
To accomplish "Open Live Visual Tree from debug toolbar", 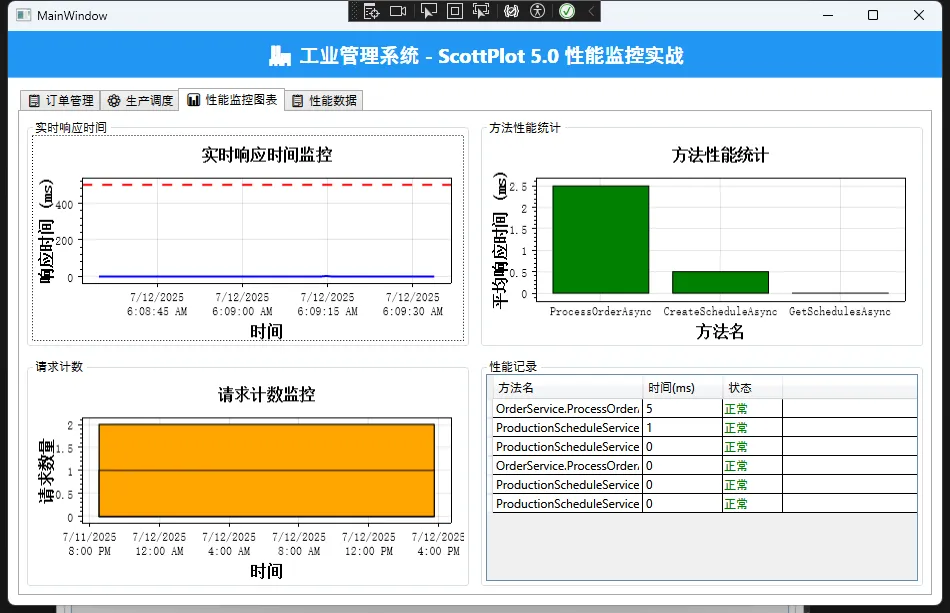I will 371,12.
